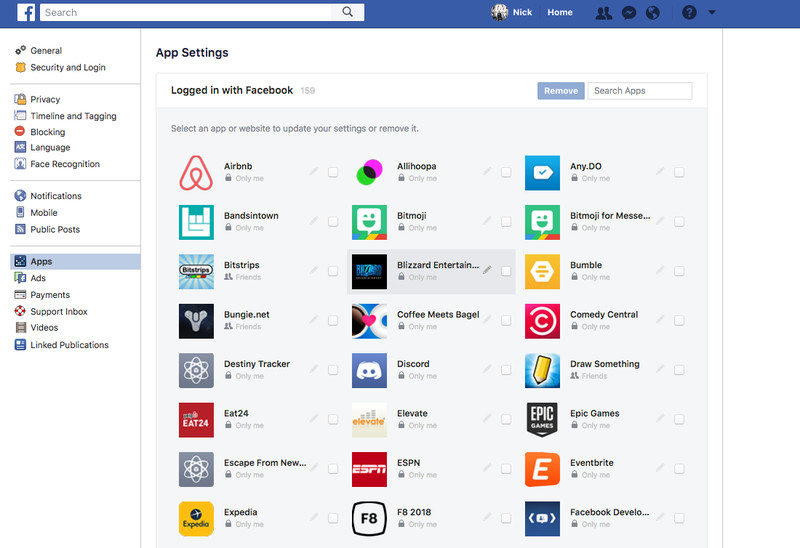Viewport: 800px width, 548px height.
Task: Open Blocking settings
Action: click(x=47, y=132)
